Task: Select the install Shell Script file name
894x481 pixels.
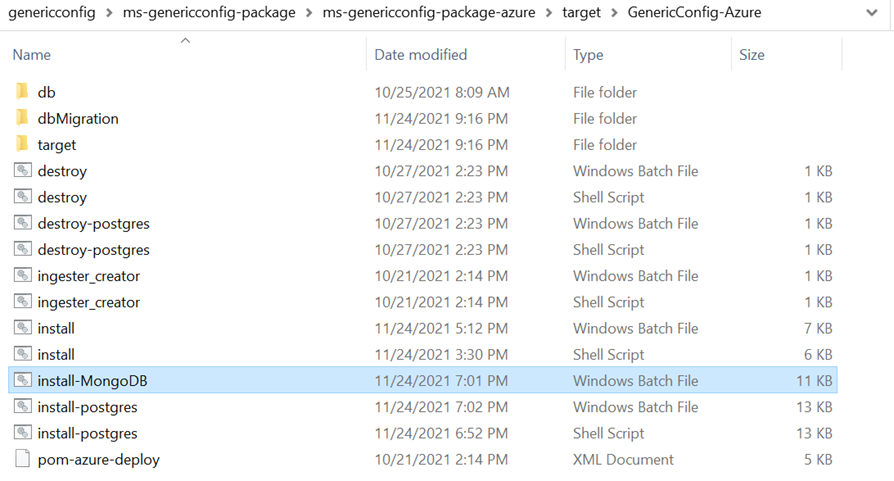Action: pyautogui.click(x=56, y=355)
